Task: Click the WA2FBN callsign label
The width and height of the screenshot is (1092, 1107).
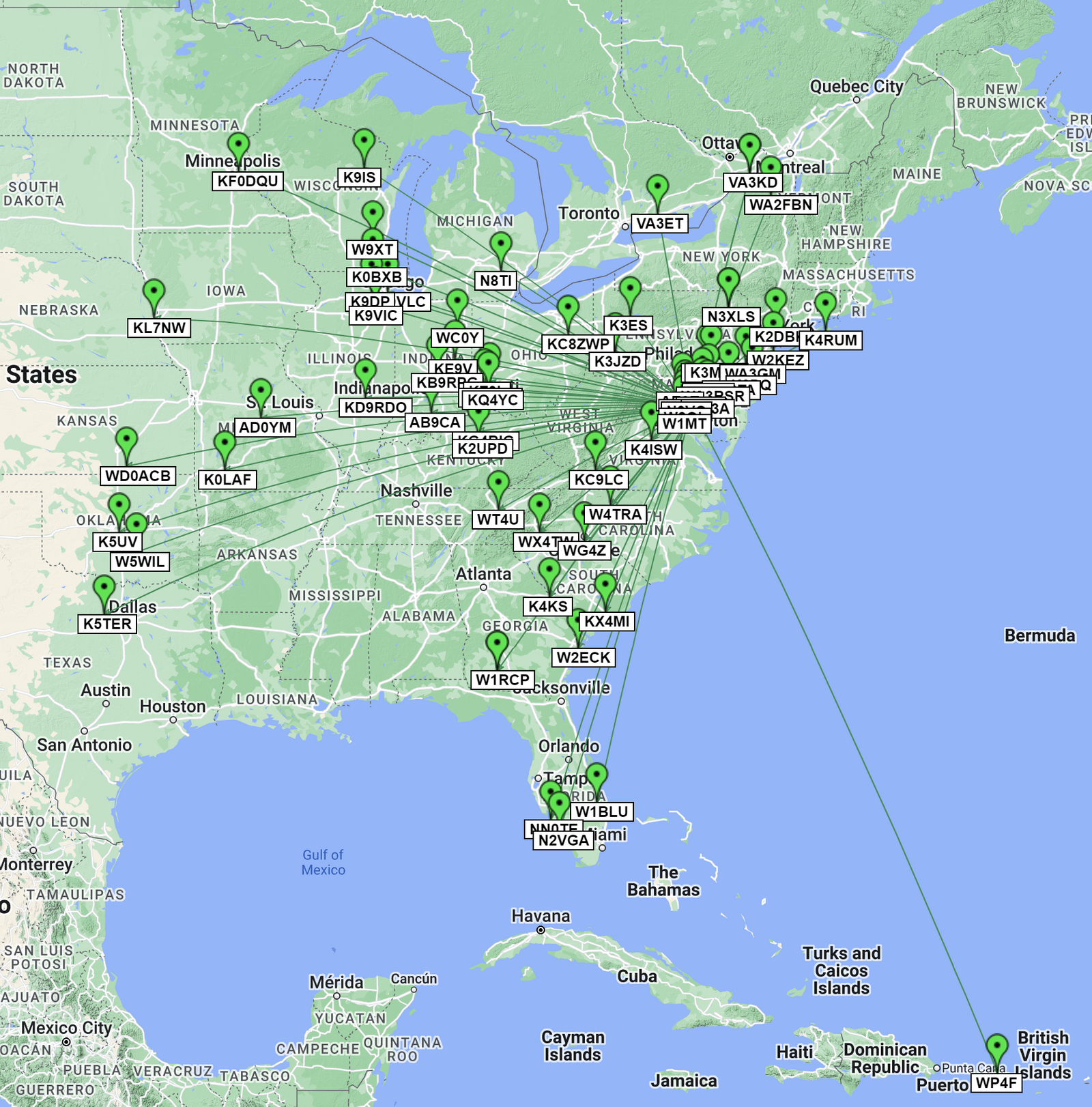Action: (781, 205)
